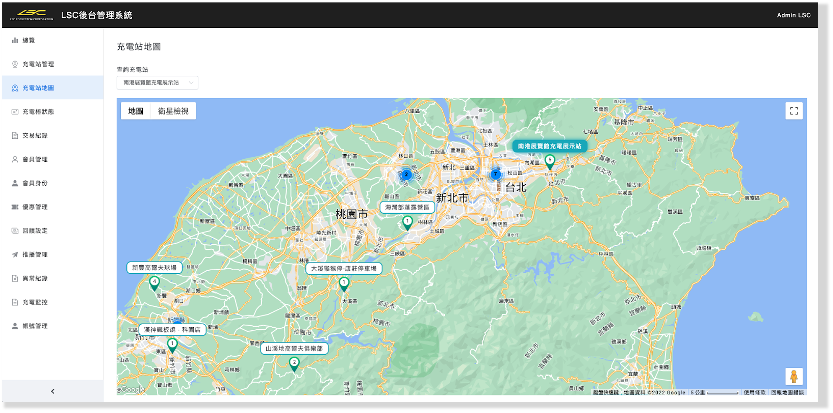Click the blue cluster marker over Taipei
This screenshot has height=413, width=833.
(x=496, y=174)
